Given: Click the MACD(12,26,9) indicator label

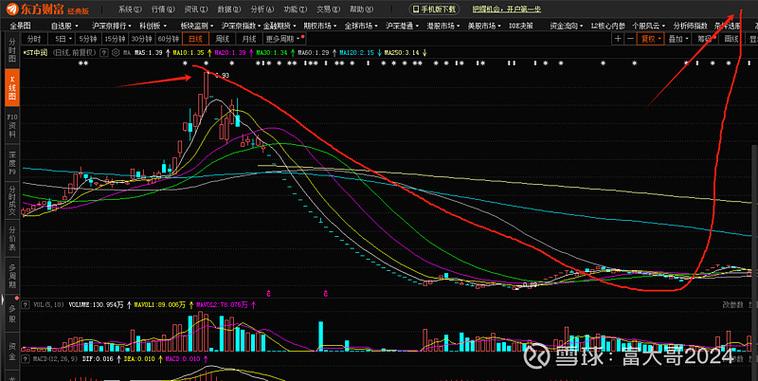Looking at the screenshot, I should click(54, 358).
